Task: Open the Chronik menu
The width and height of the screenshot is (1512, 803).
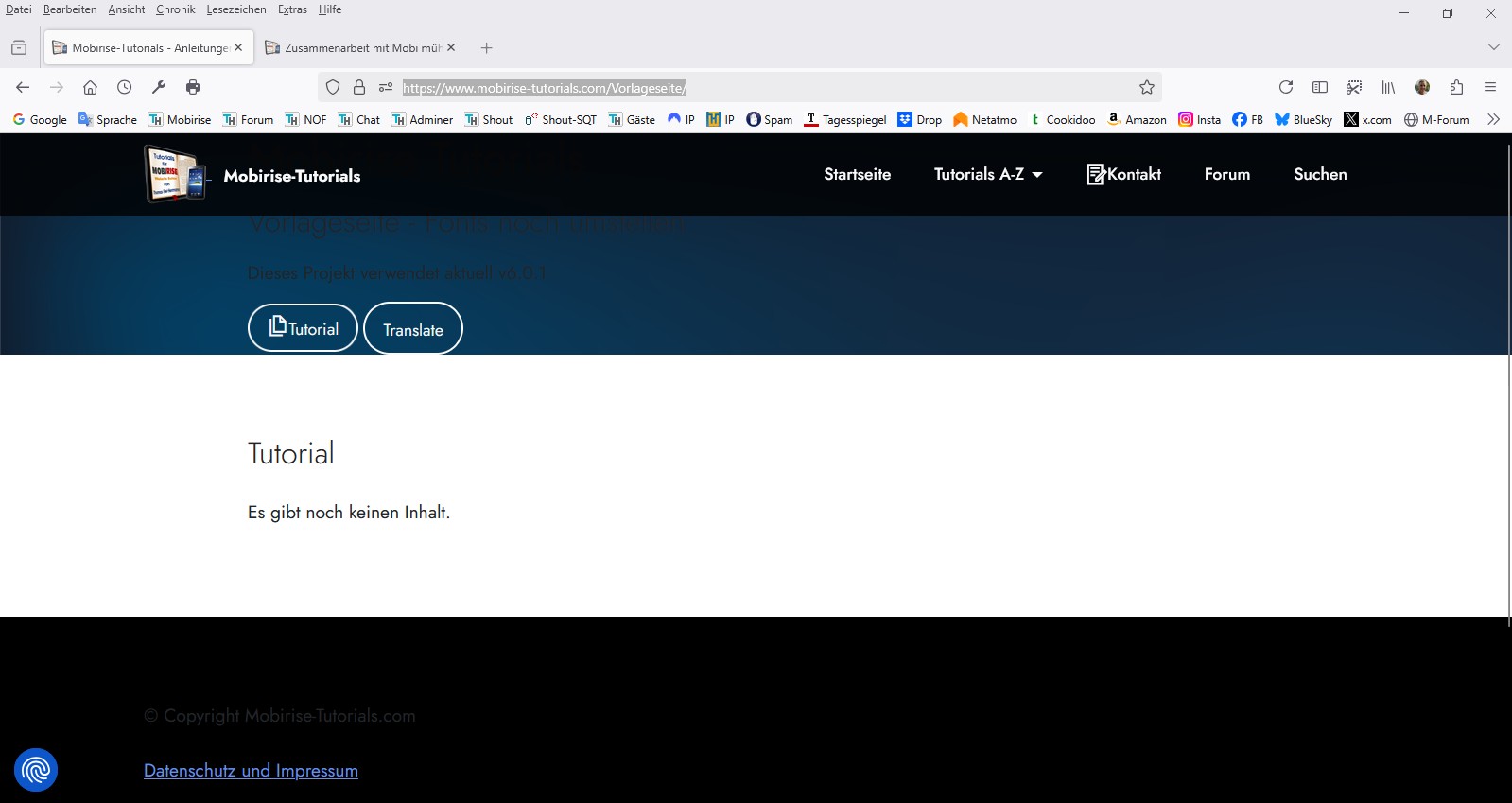Action: (x=176, y=9)
